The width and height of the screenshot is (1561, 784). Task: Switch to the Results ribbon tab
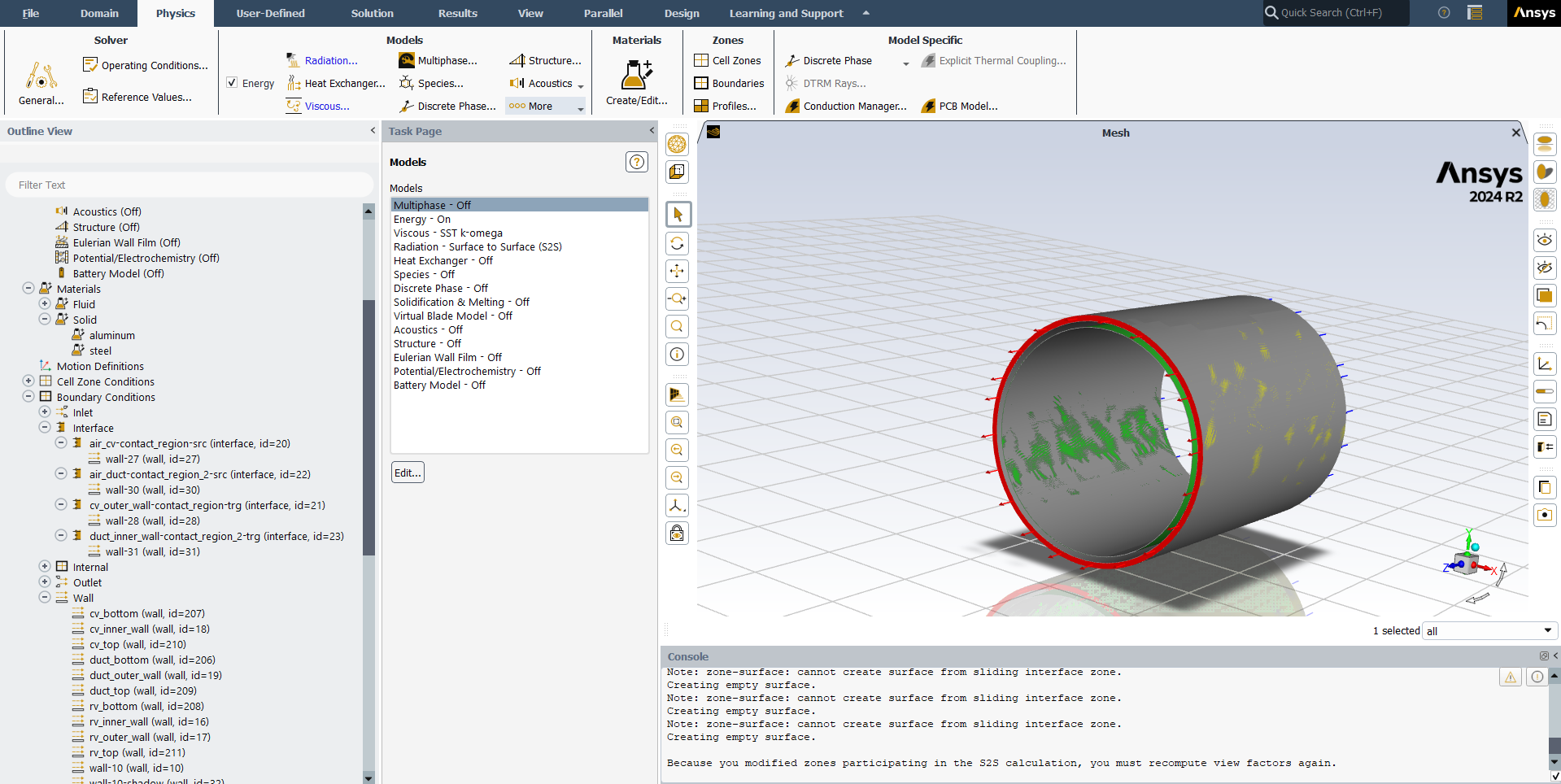458,13
